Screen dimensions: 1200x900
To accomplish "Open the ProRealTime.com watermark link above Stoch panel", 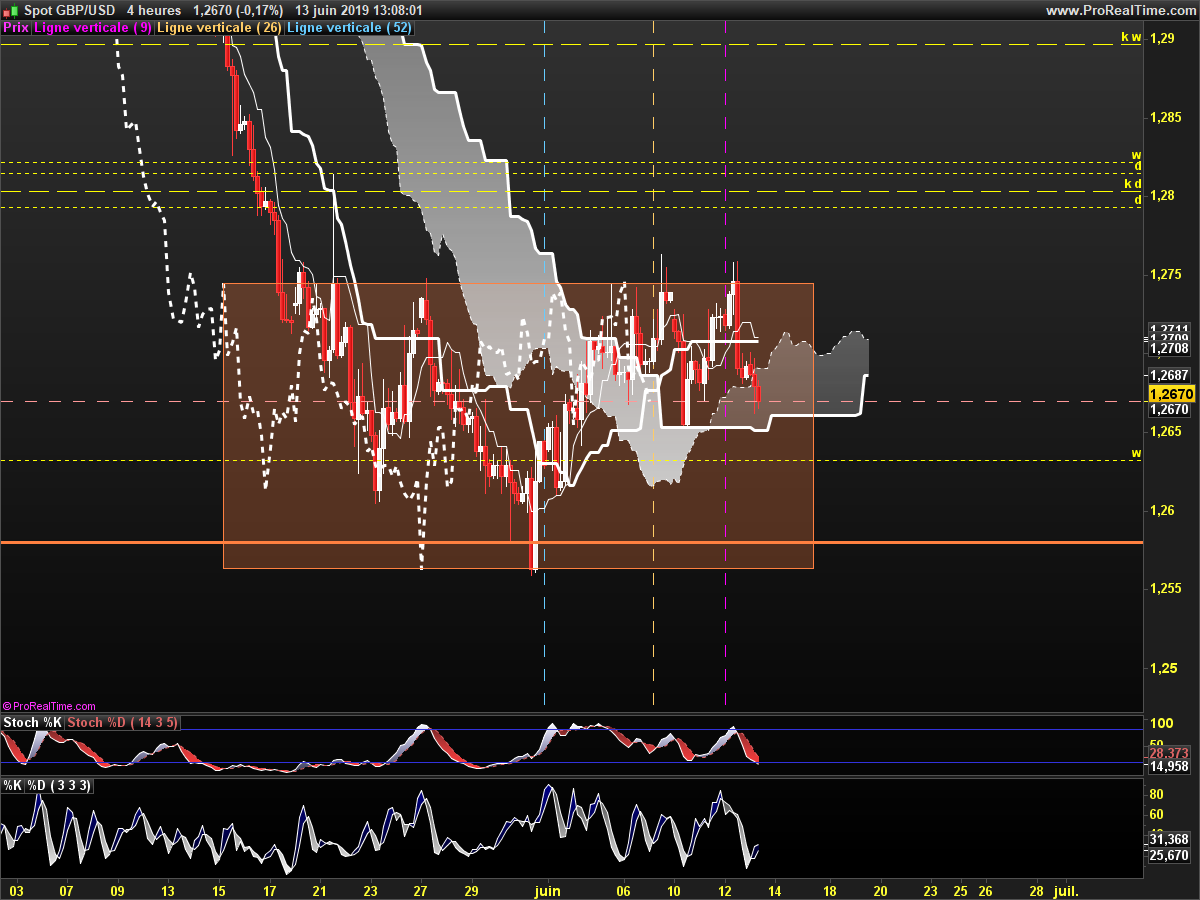I will pos(54,706).
